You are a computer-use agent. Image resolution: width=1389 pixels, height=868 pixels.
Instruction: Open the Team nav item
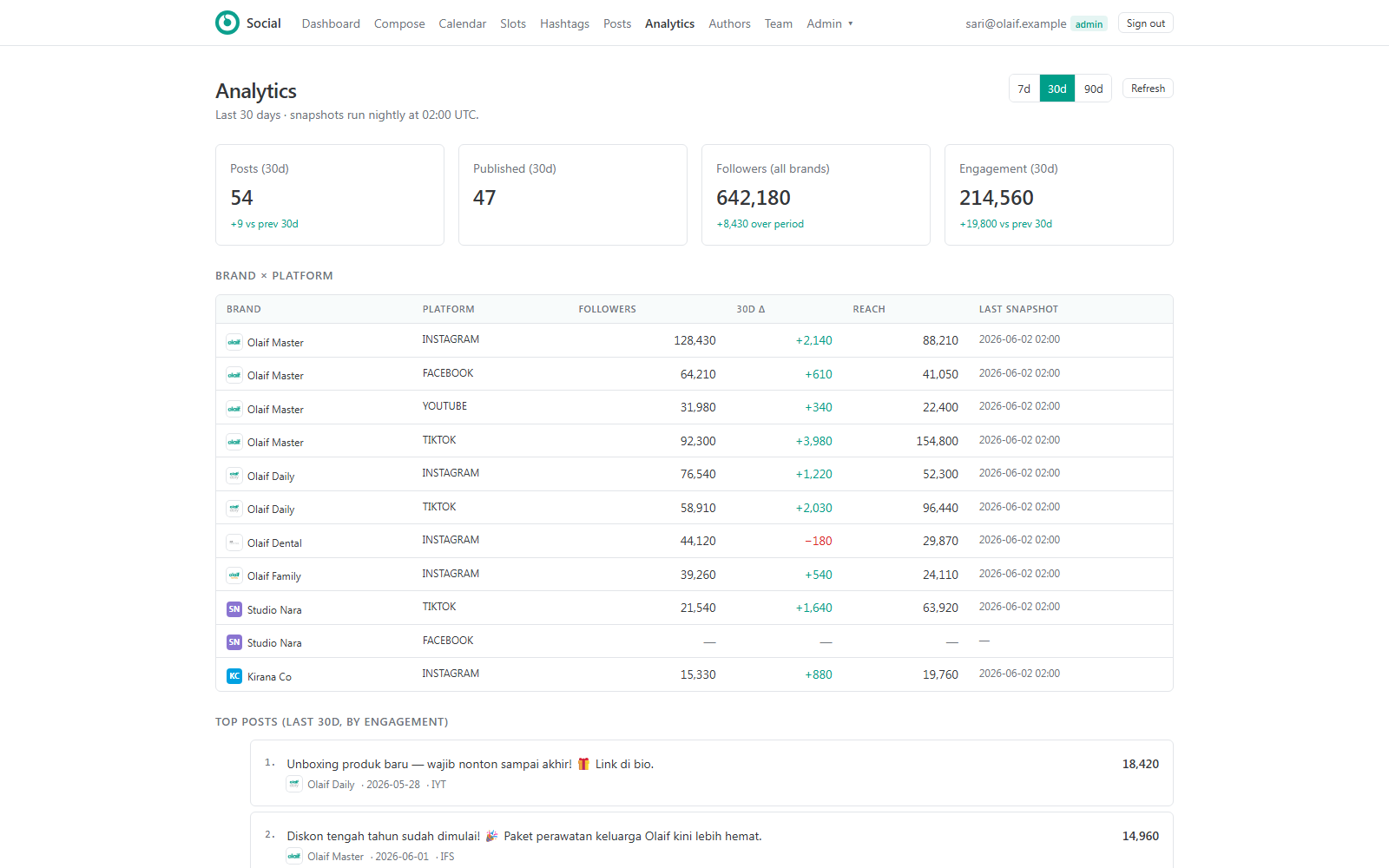[x=779, y=23]
